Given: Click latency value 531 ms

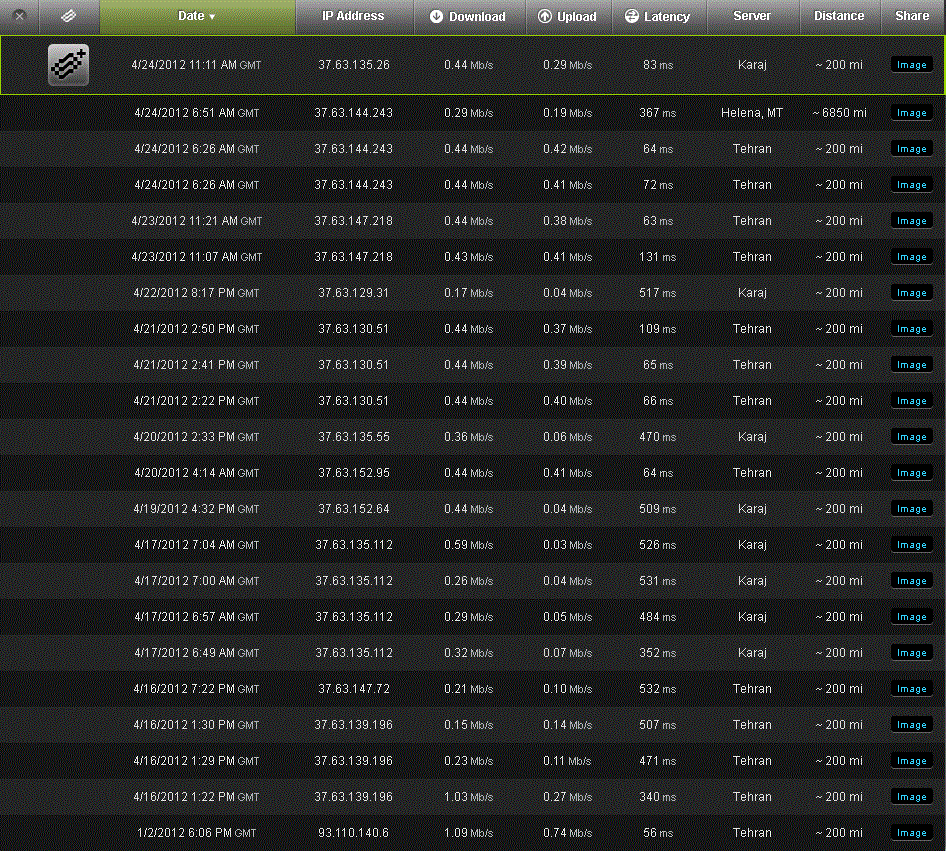Looking at the screenshot, I should pyautogui.click(x=658, y=581).
